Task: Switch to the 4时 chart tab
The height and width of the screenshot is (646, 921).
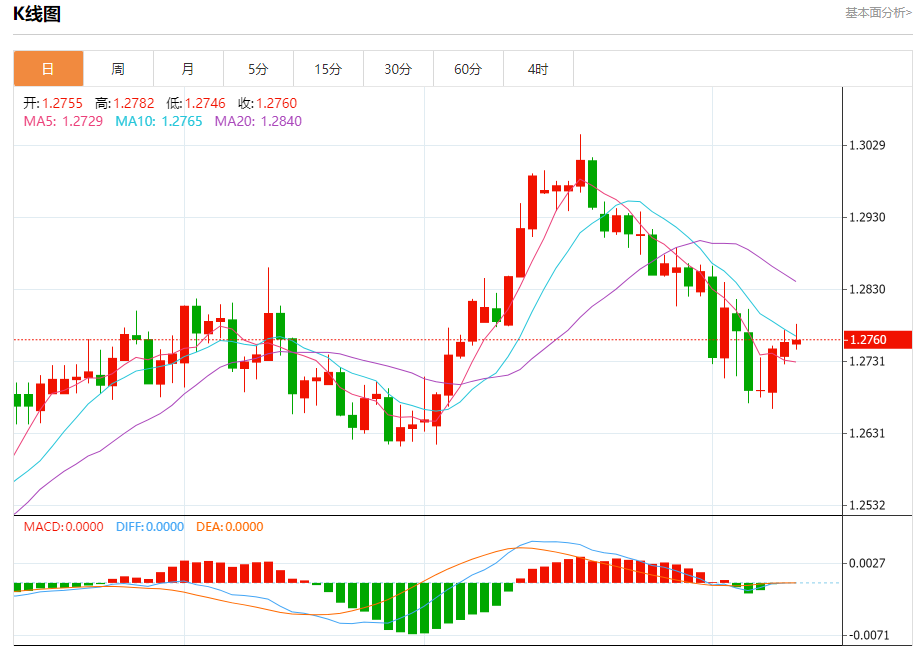Action: [538, 69]
